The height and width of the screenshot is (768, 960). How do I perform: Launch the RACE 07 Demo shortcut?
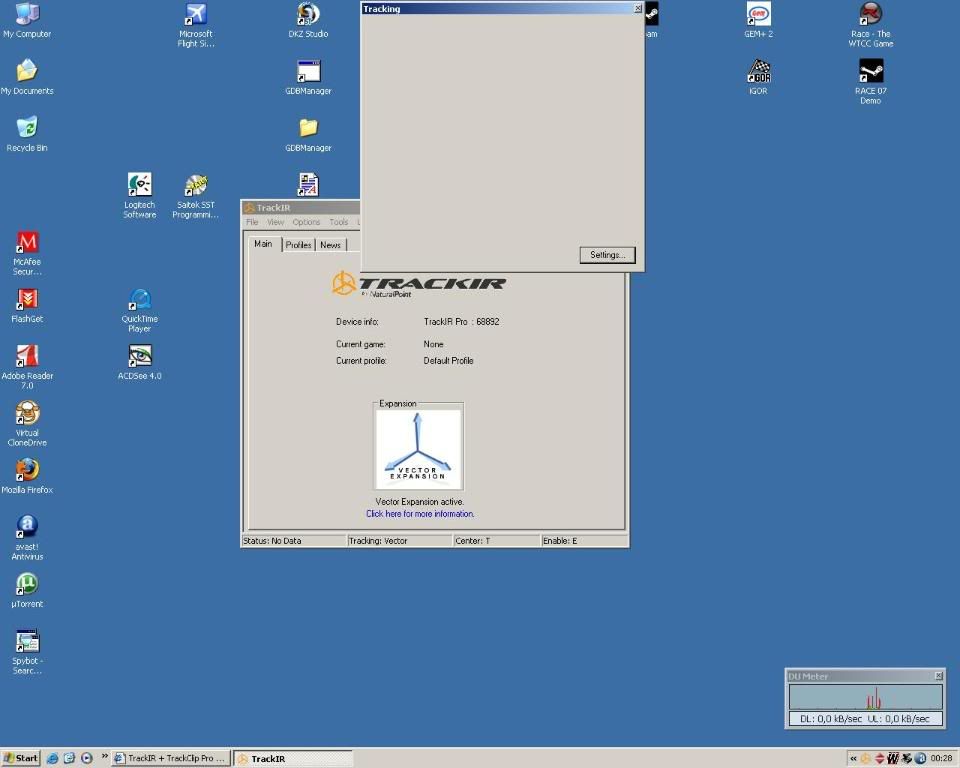click(x=871, y=73)
